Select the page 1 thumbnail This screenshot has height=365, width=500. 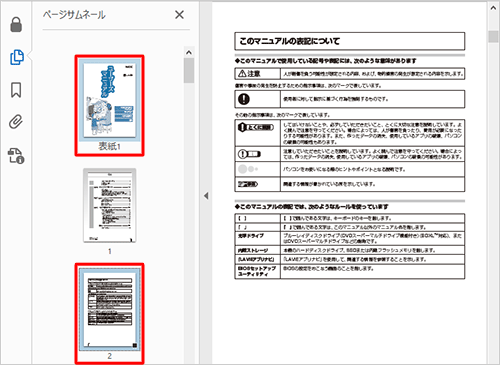tap(109, 205)
